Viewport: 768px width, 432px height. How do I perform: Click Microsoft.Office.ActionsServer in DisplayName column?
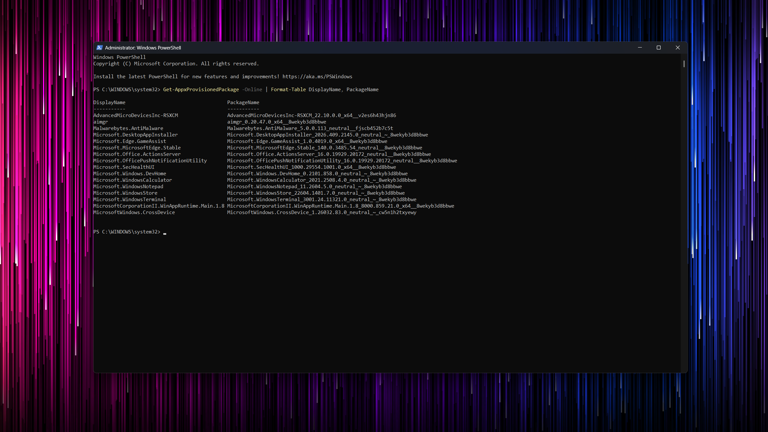click(137, 154)
